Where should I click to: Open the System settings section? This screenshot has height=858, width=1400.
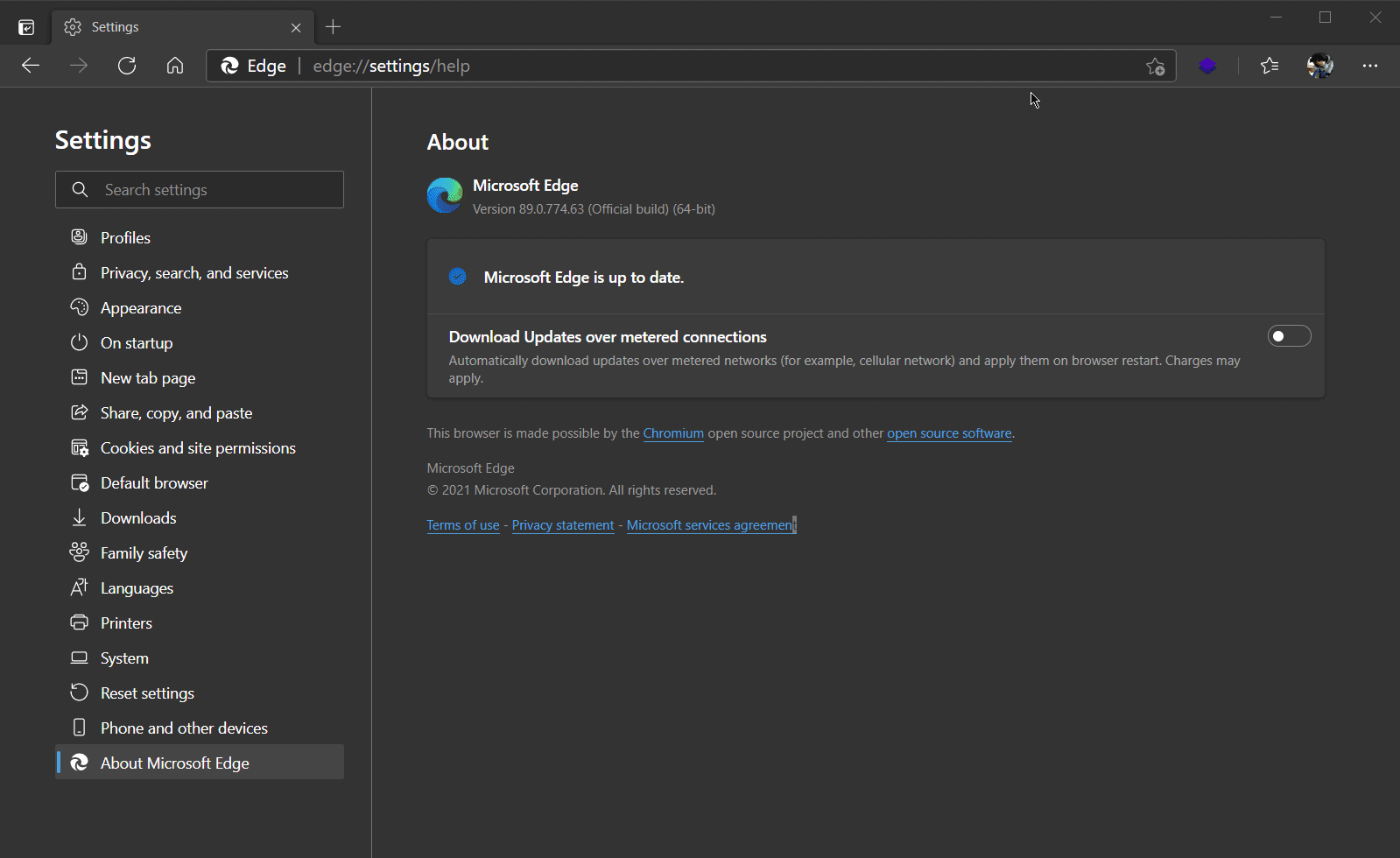200,658
